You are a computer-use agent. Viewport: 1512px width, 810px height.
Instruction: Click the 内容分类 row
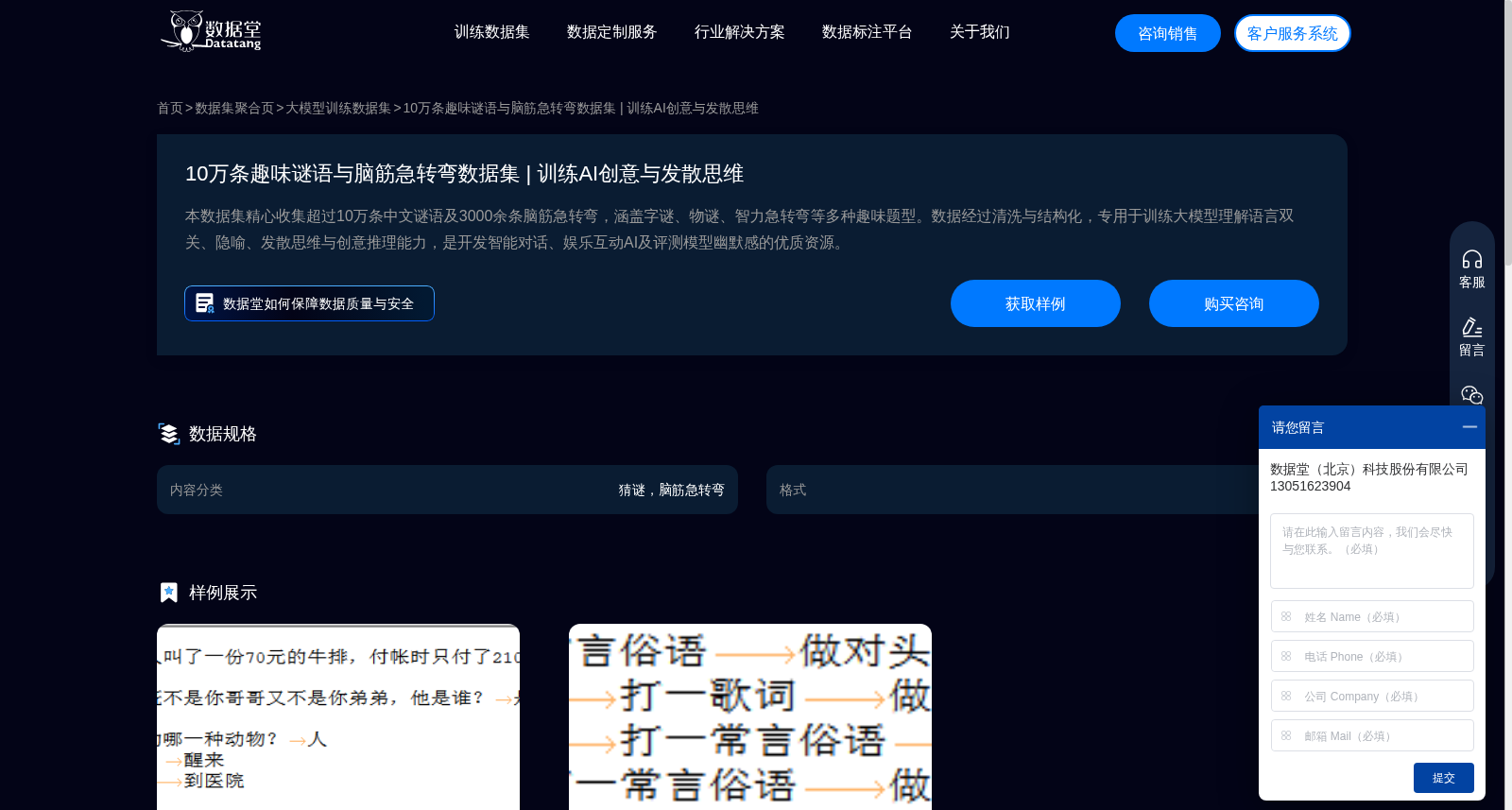tap(447, 490)
